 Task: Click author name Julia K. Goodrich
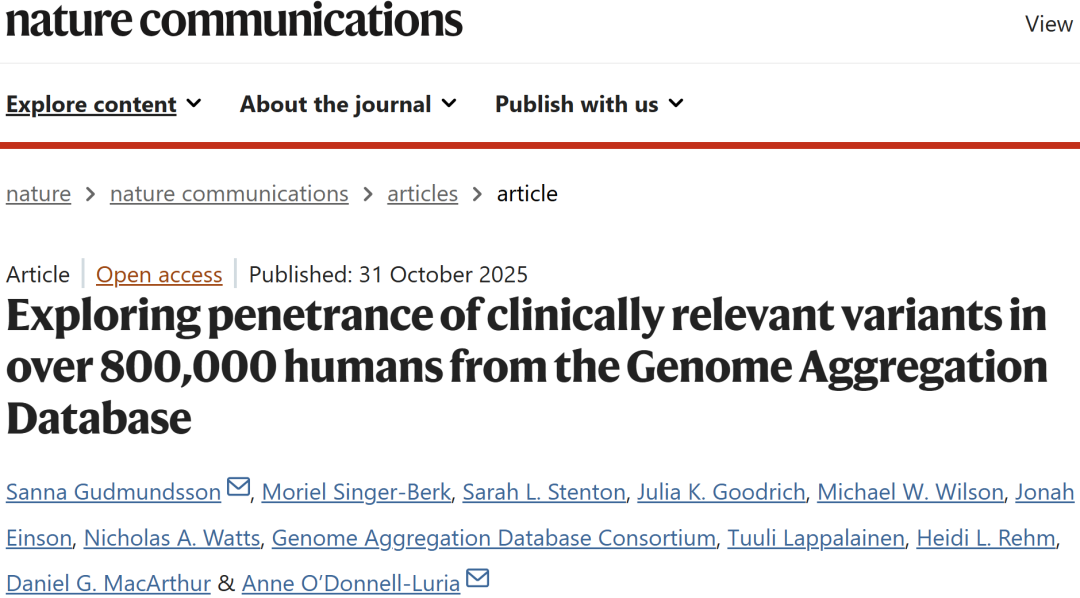coord(721,492)
